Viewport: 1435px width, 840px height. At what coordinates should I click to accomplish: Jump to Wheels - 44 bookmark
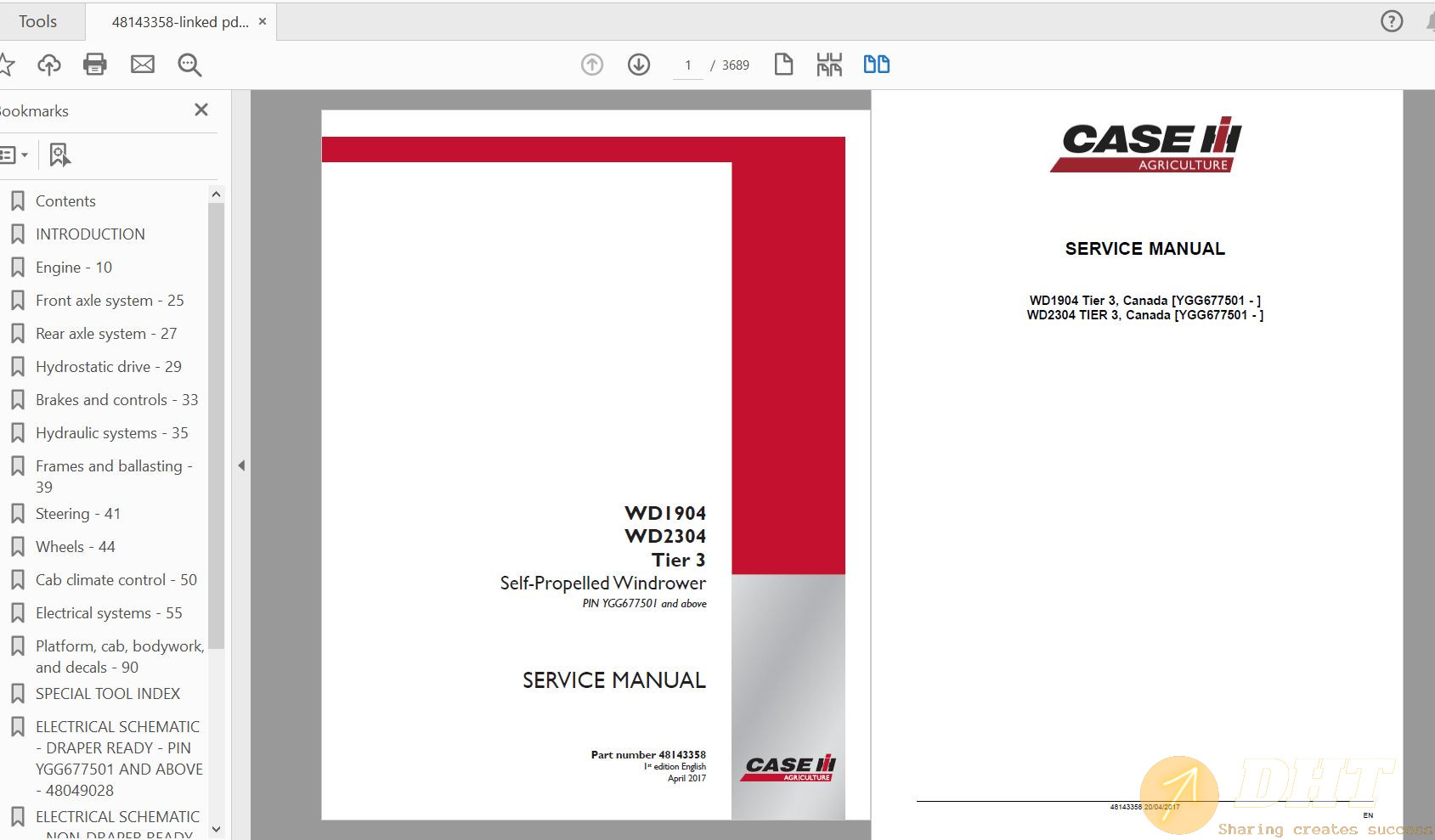click(76, 547)
